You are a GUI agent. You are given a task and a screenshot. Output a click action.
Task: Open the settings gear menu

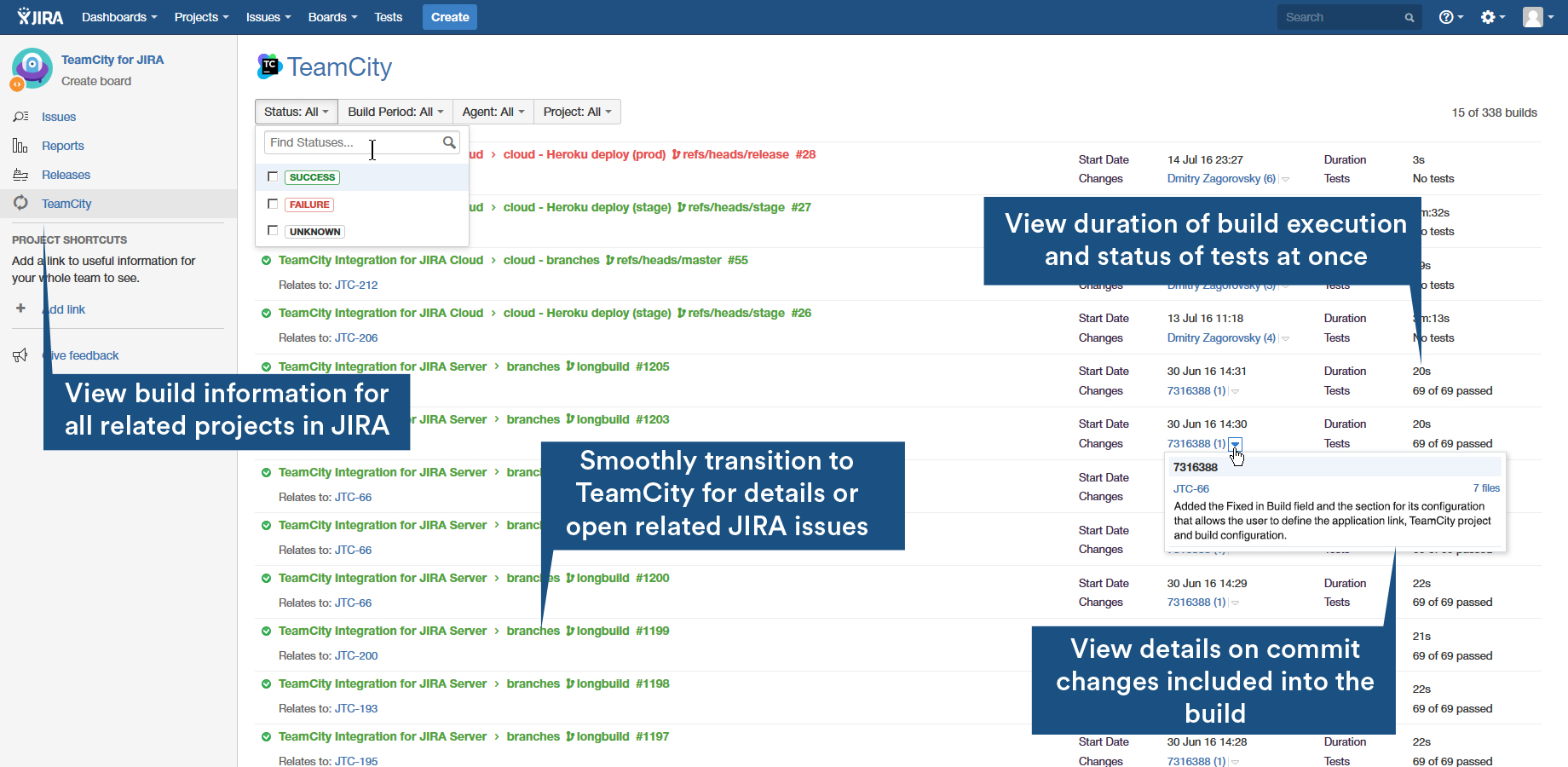(1493, 17)
